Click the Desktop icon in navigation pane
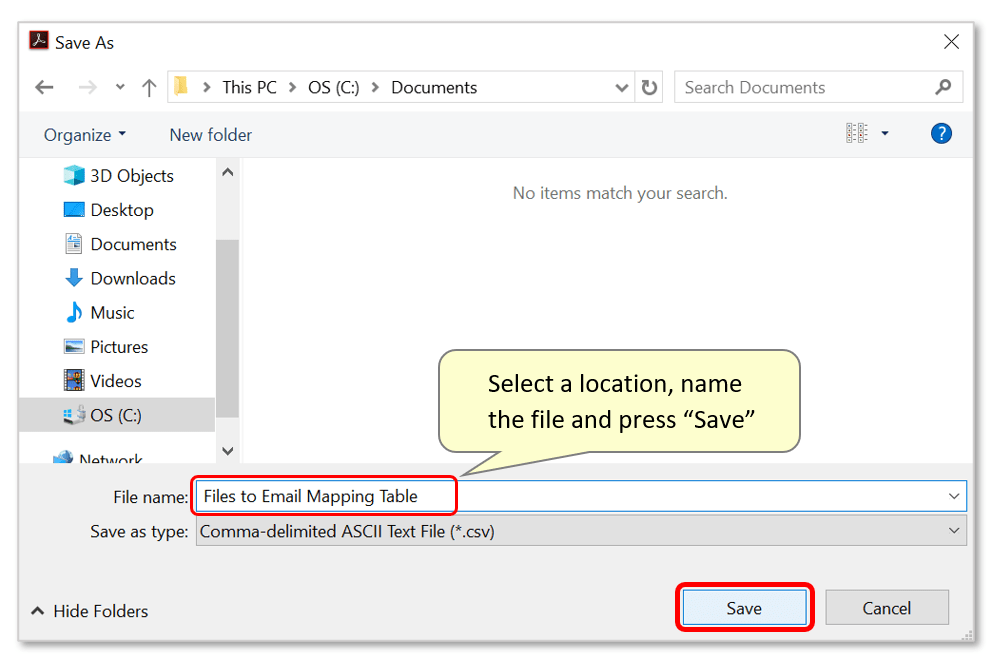Image resolution: width=997 pixels, height=661 pixels. click(x=74, y=209)
